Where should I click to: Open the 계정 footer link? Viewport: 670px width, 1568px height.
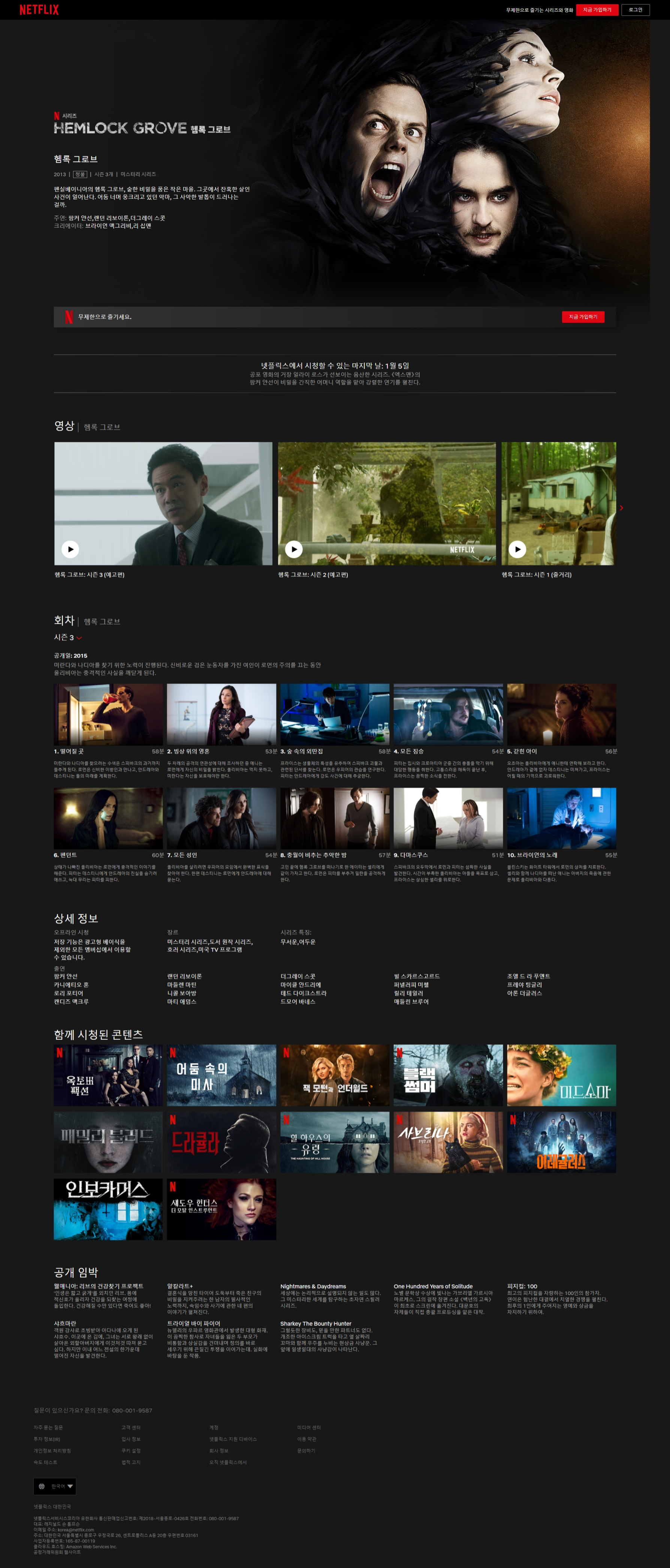click(x=214, y=1427)
